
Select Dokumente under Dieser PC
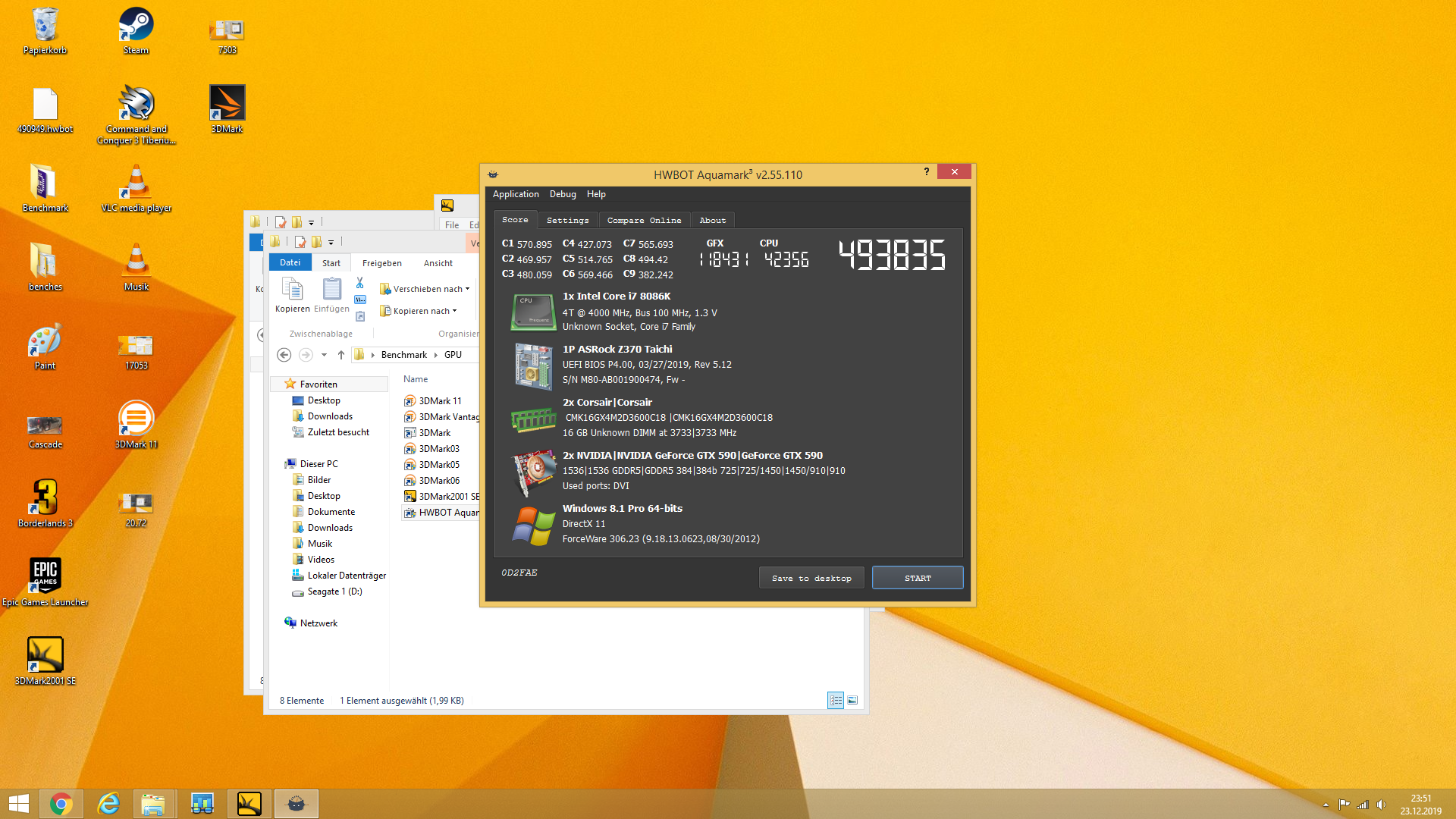tap(331, 512)
